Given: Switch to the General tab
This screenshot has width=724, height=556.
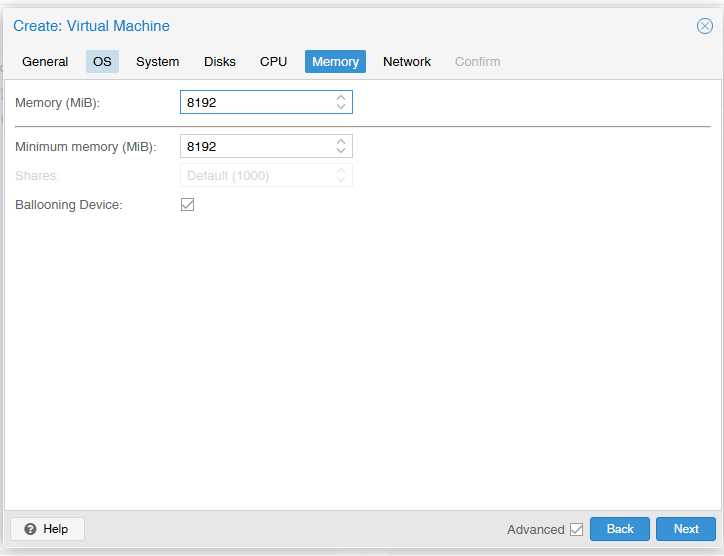Looking at the screenshot, I should pos(45,61).
